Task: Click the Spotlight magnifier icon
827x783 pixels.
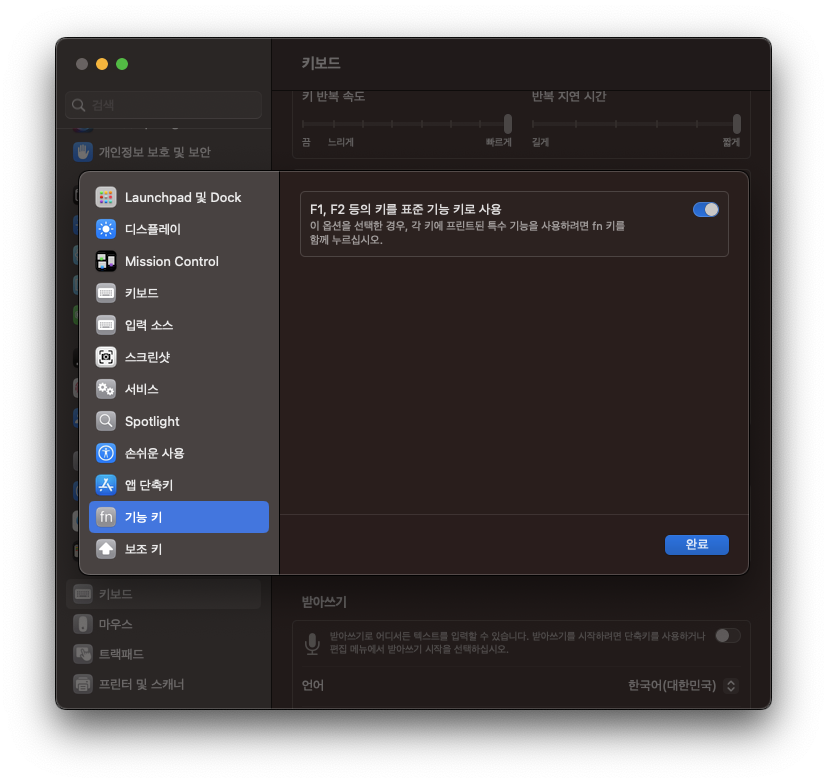Action: pyautogui.click(x=106, y=421)
